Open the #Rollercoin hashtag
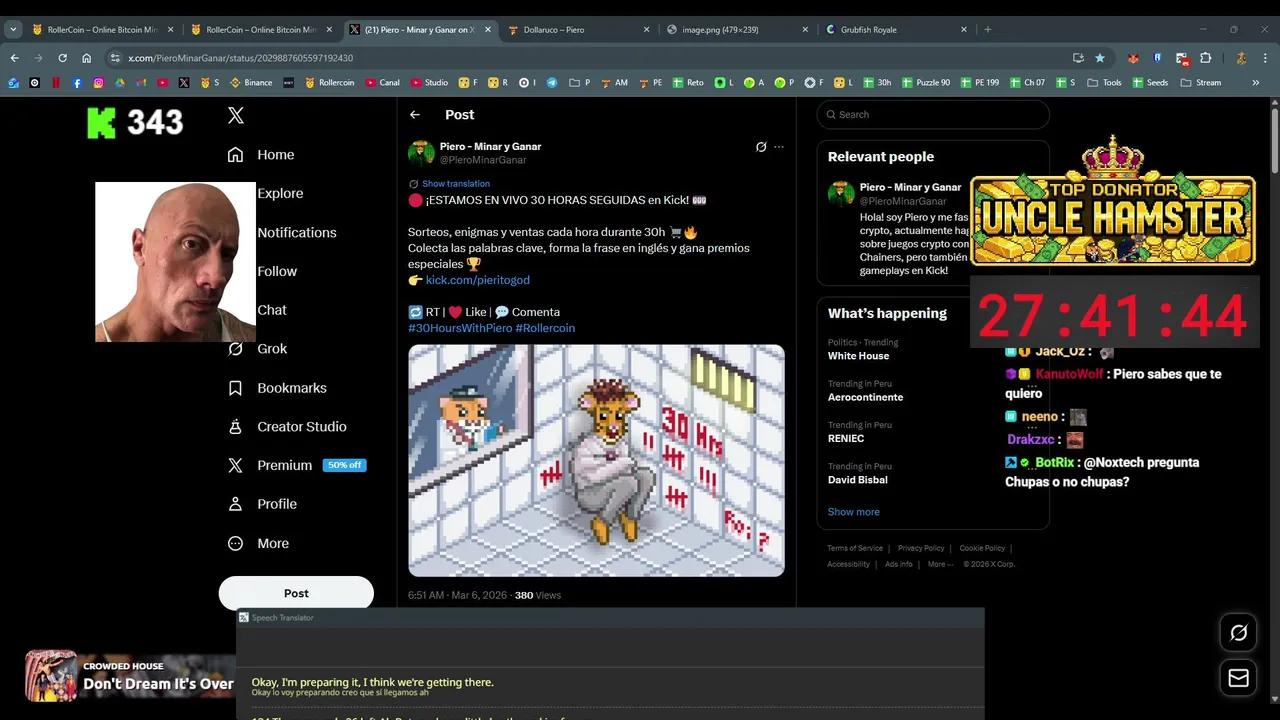 tap(545, 328)
